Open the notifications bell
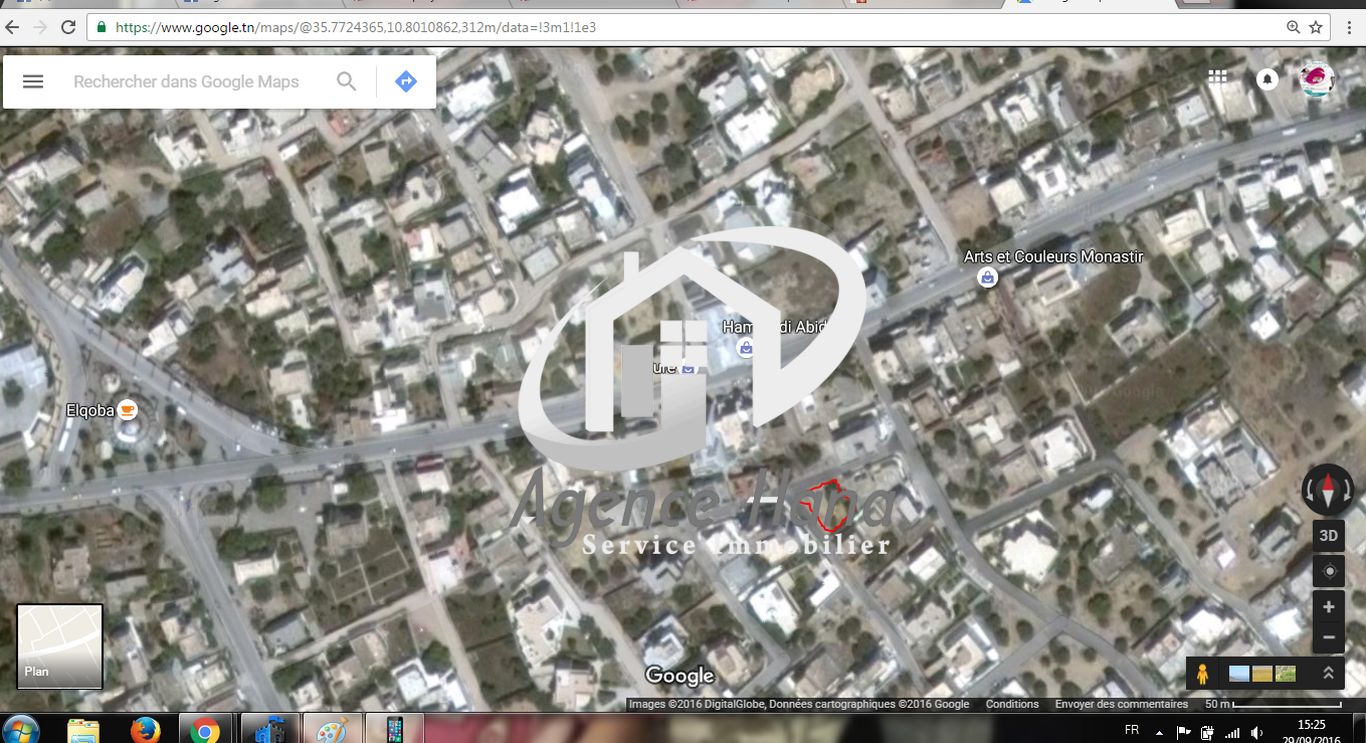This screenshot has width=1366, height=743. click(1267, 79)
